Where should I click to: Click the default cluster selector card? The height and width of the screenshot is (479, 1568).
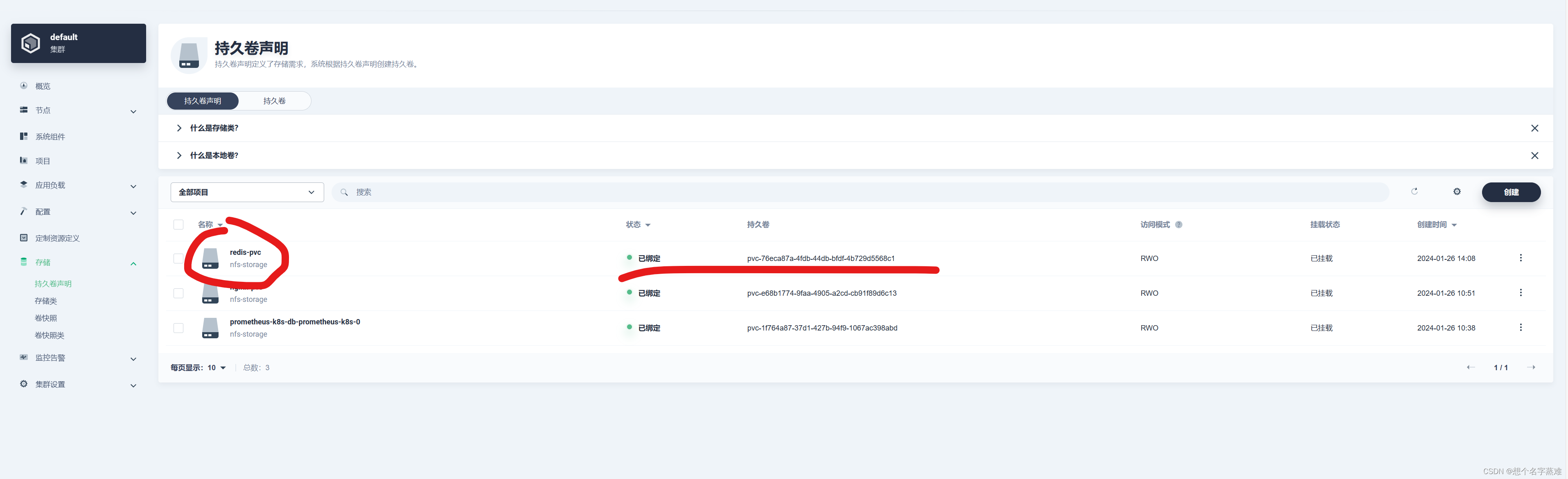point(79,43)
